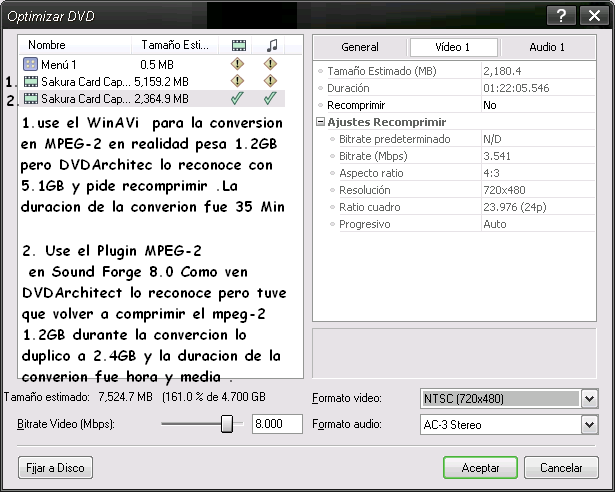Click the duration value 01:22:05.546
The image size is (615, 492).
pos(516,88)
